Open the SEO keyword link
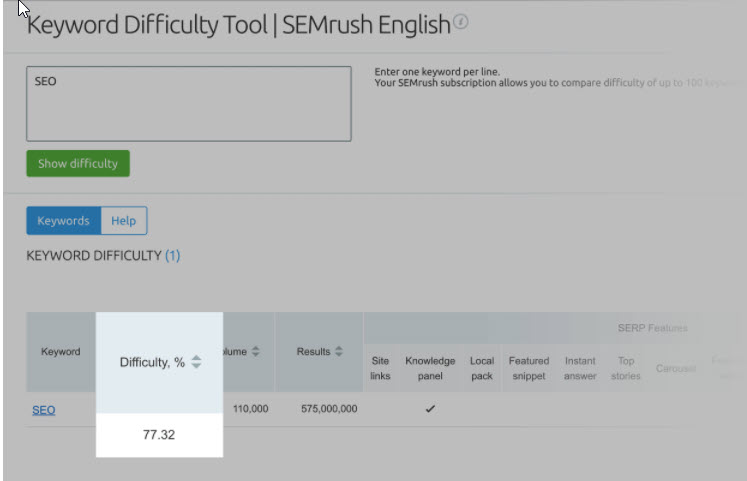The image size is (747, 481). coord(44,410)
